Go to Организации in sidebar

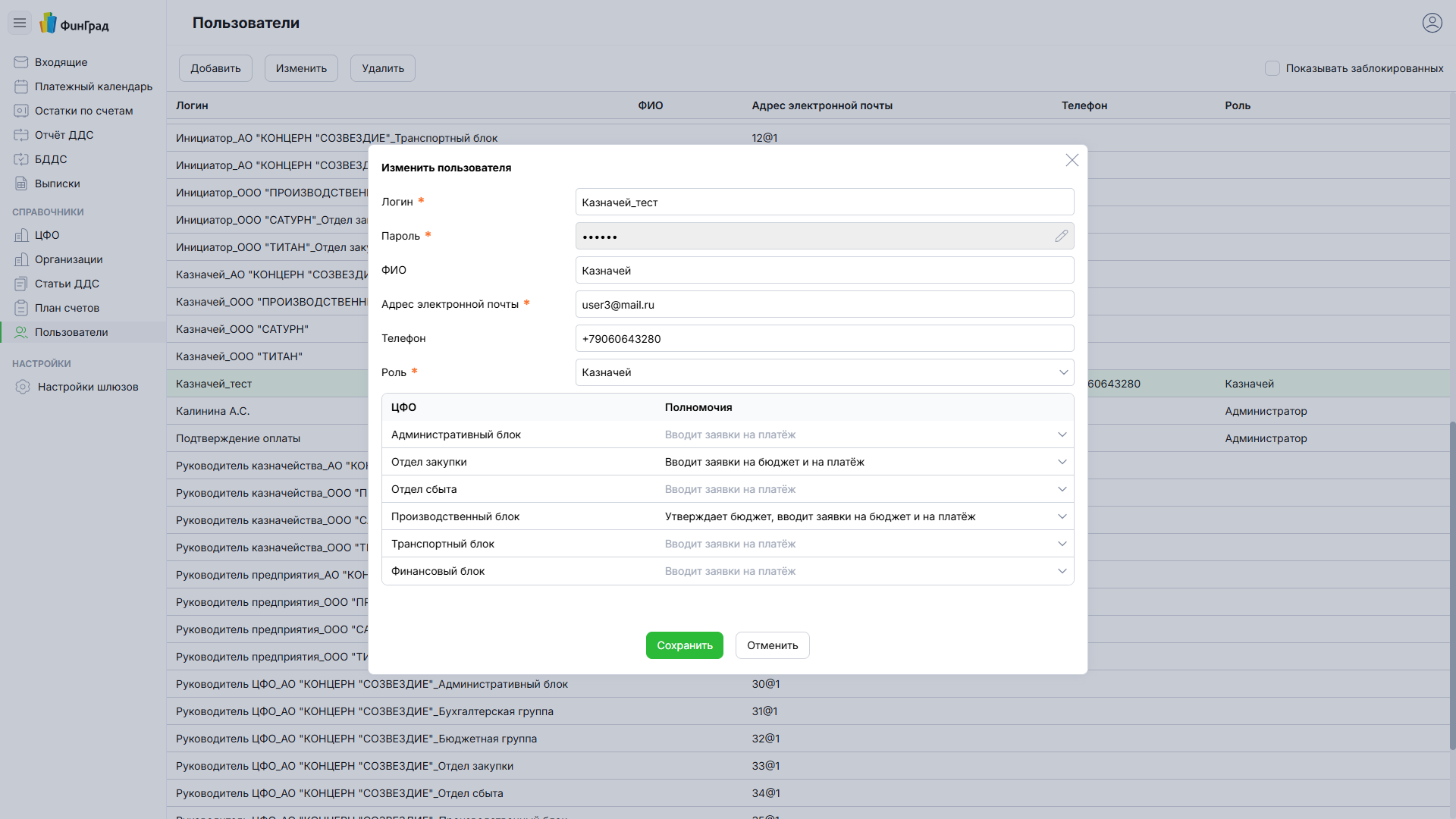pyautogui.click(x=68, y=259)
